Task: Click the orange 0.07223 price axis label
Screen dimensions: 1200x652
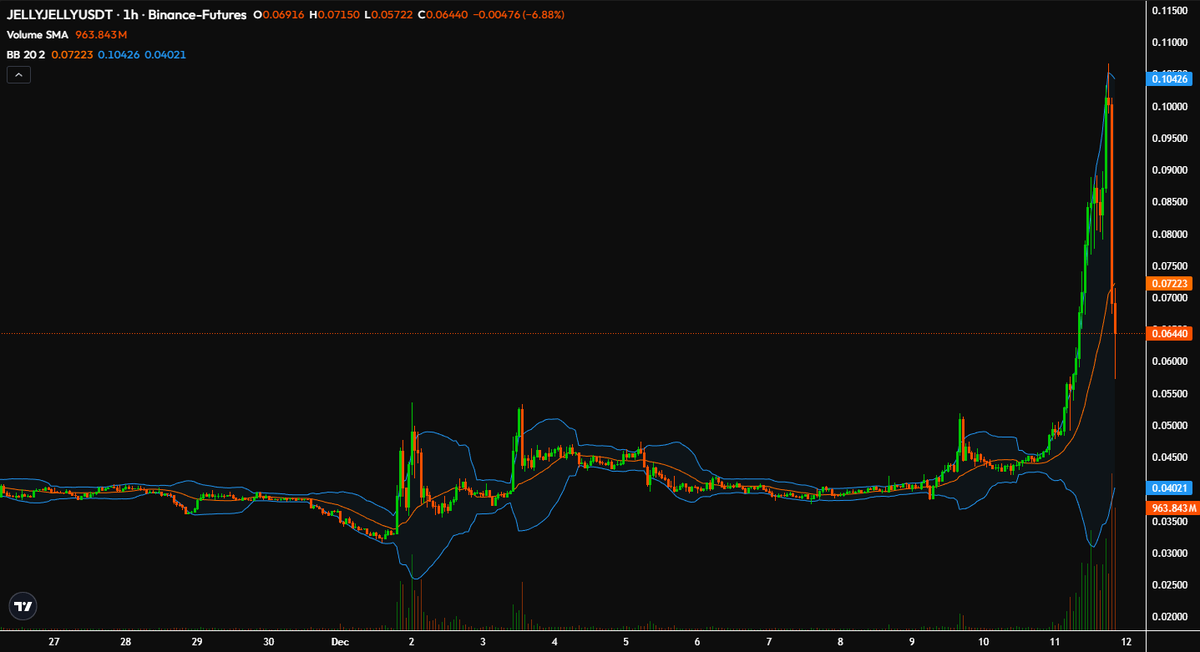Action: click(x=1169, y=284)
